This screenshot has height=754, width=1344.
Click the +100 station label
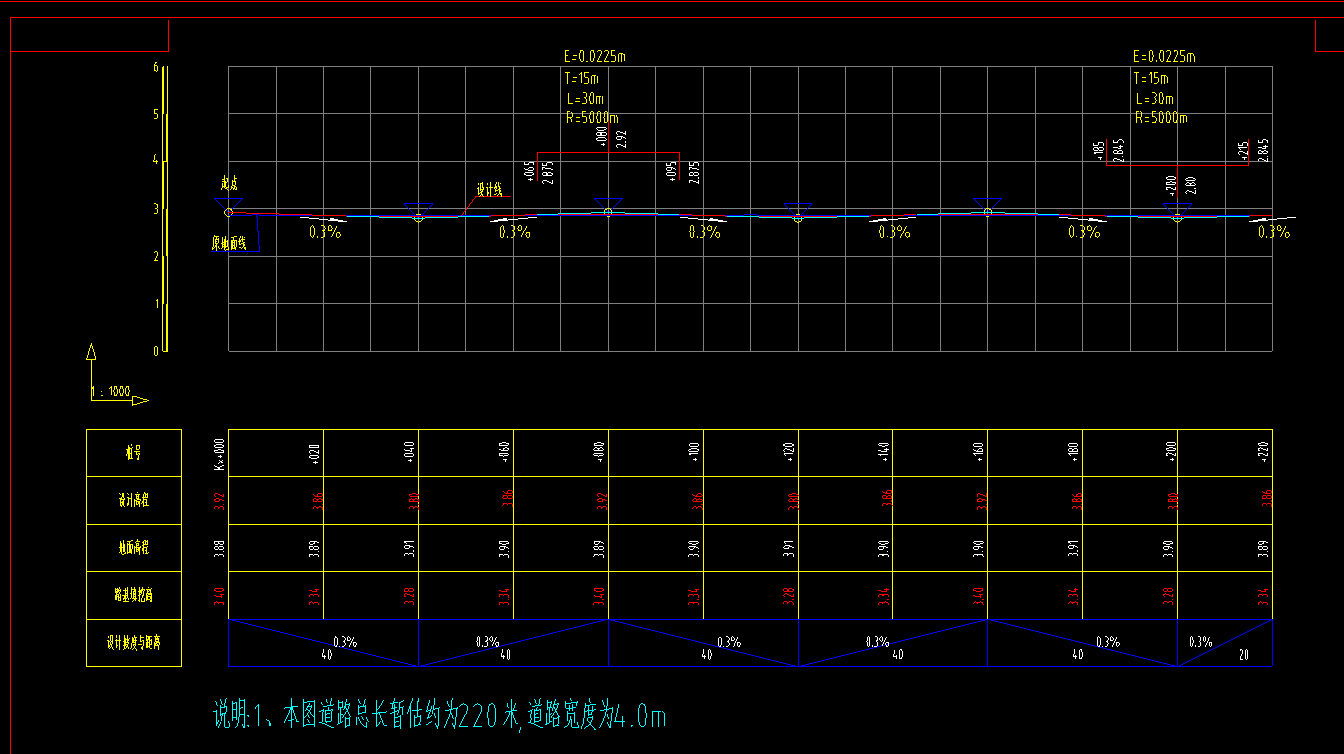tap(695, 454)
